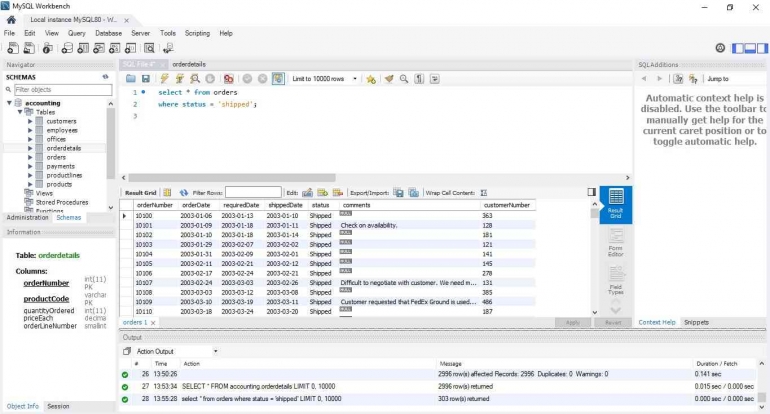770x414 pixels.
Task: Beautify the SQL with broom icon
Action: point(389,79)
